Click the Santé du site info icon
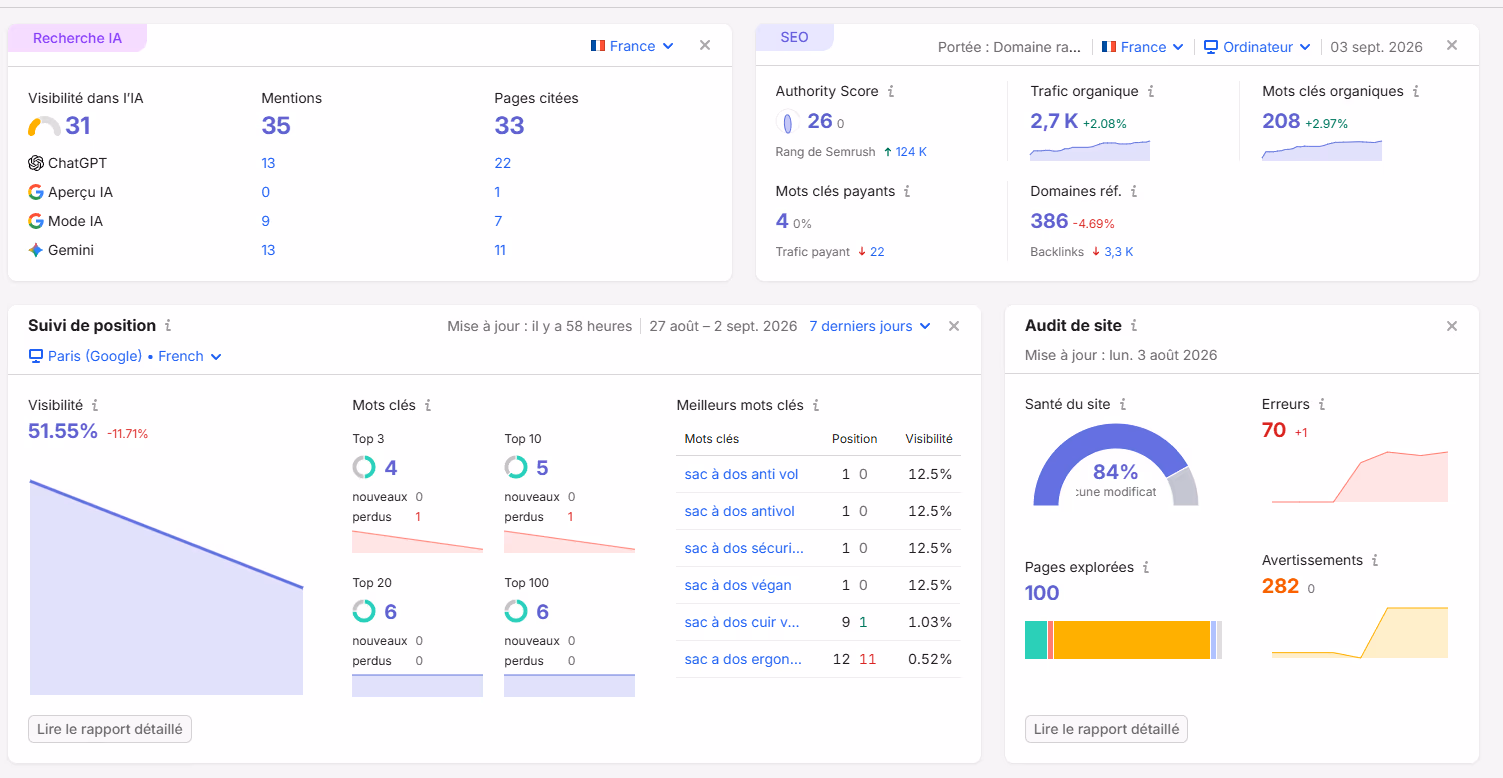 point(1123,404)
